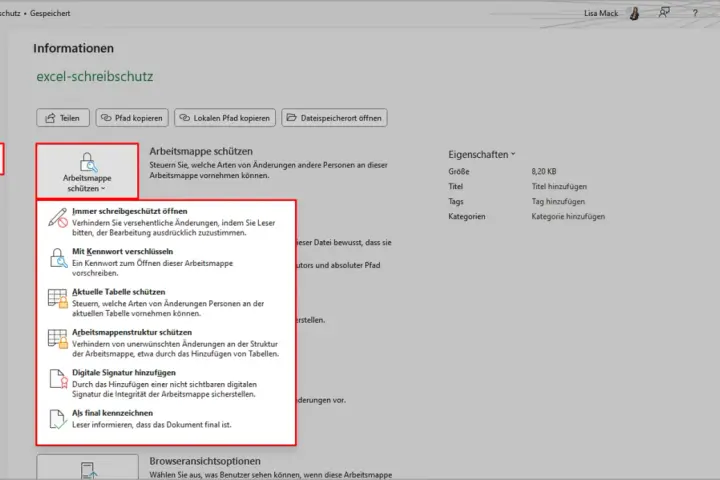Click the Größe property label
This screenshot has width=720, height=480.
pos(459,171)
